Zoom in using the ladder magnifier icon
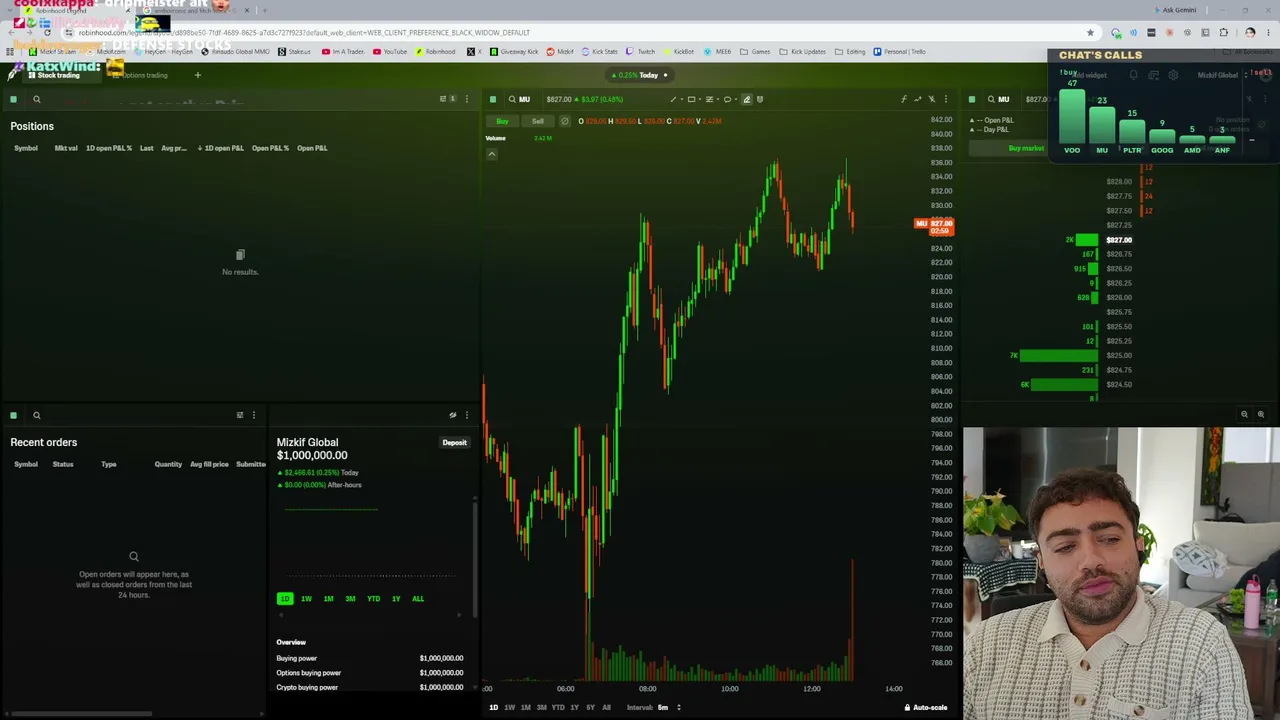Viewport: 1280px width, 720px height. point(1260,414)
